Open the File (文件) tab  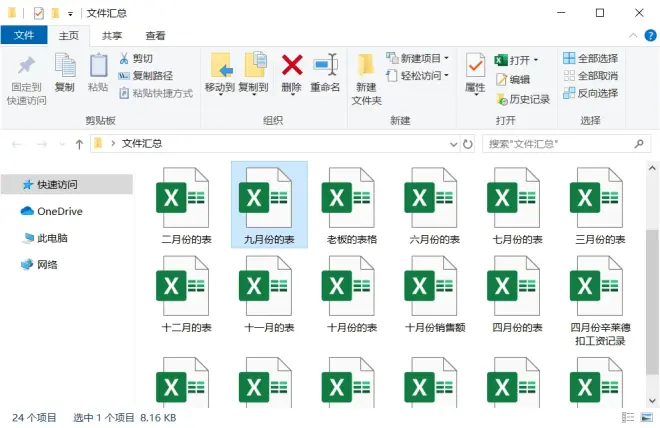pyautogui.click(x=24, y=35)
